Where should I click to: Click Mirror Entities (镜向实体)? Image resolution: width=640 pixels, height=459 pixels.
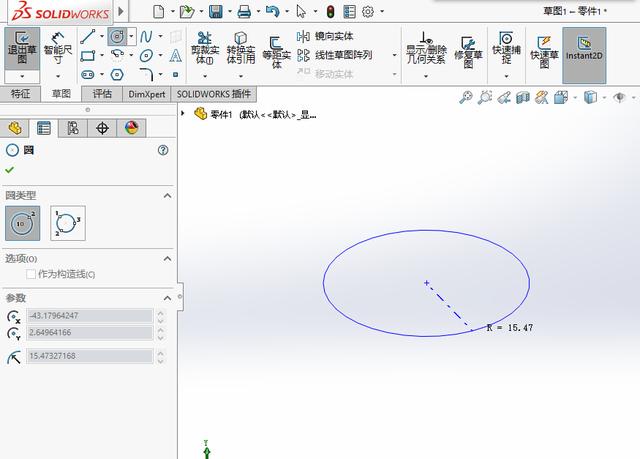point(325,36)
